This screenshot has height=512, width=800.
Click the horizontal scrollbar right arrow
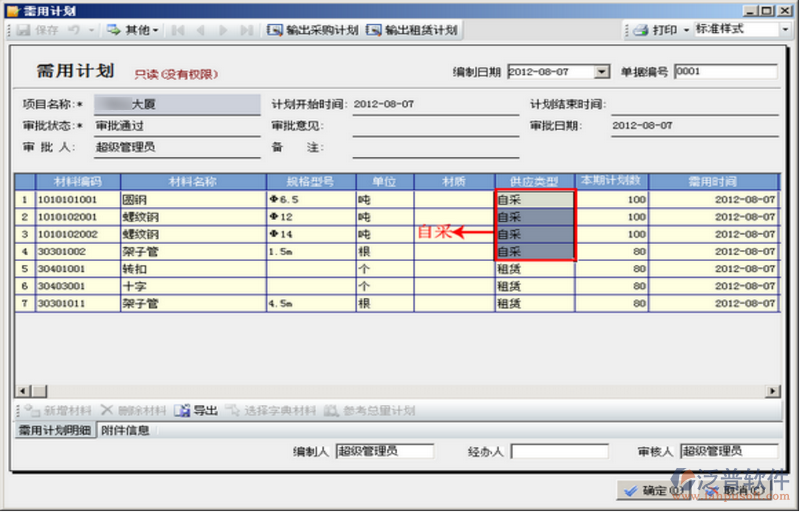coord(773,389)
